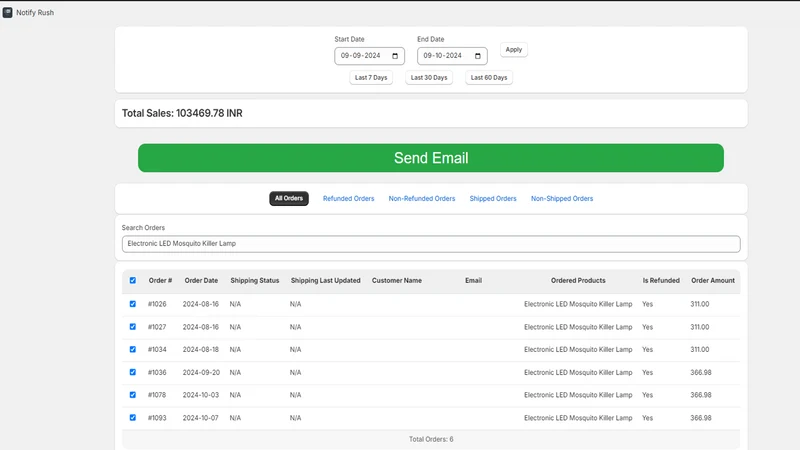800x450 pixels.
Task: Click the Order Amount column header
Action: click(713, 281)
